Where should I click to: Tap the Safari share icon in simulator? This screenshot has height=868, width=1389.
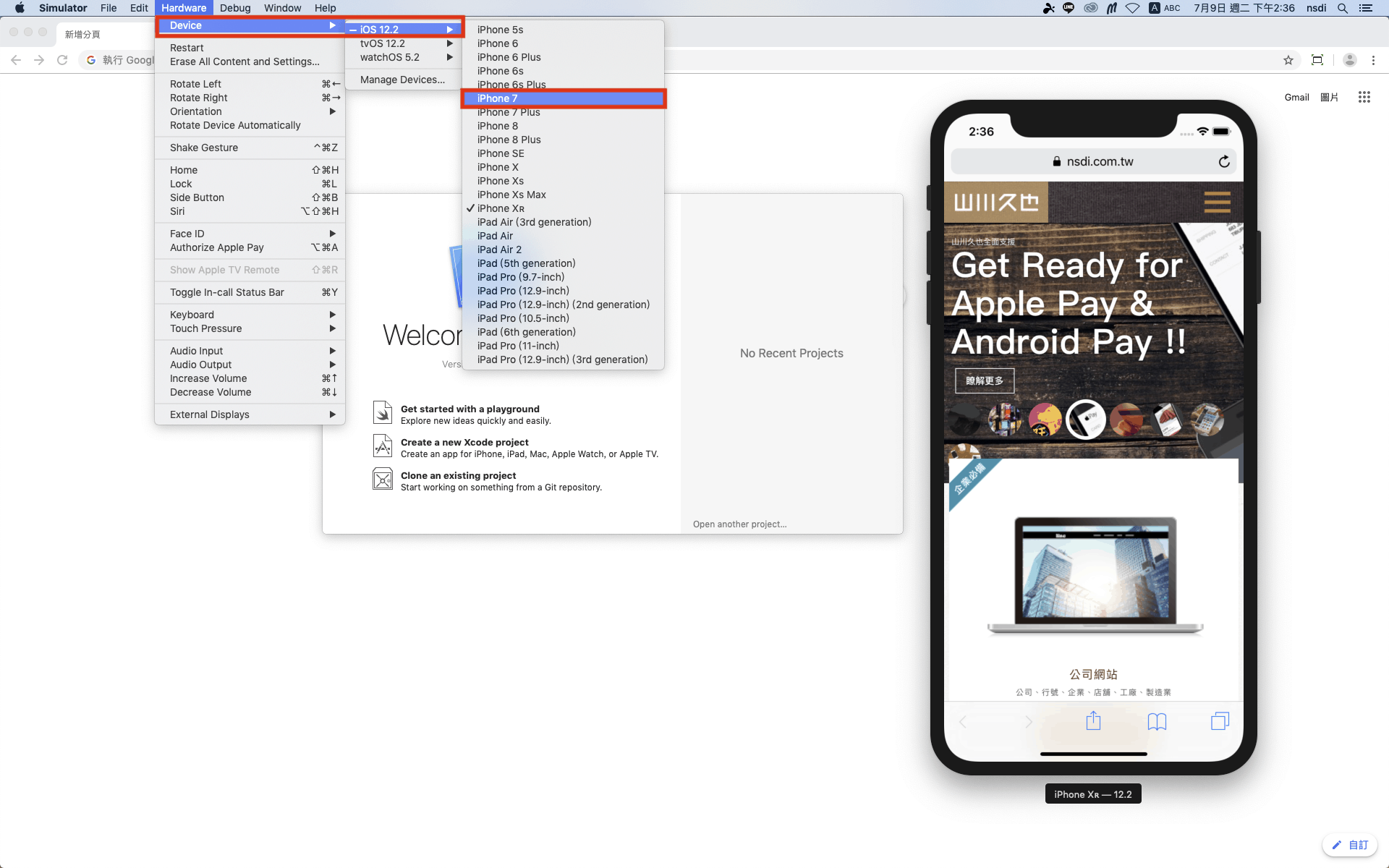tap(1093, 721)
